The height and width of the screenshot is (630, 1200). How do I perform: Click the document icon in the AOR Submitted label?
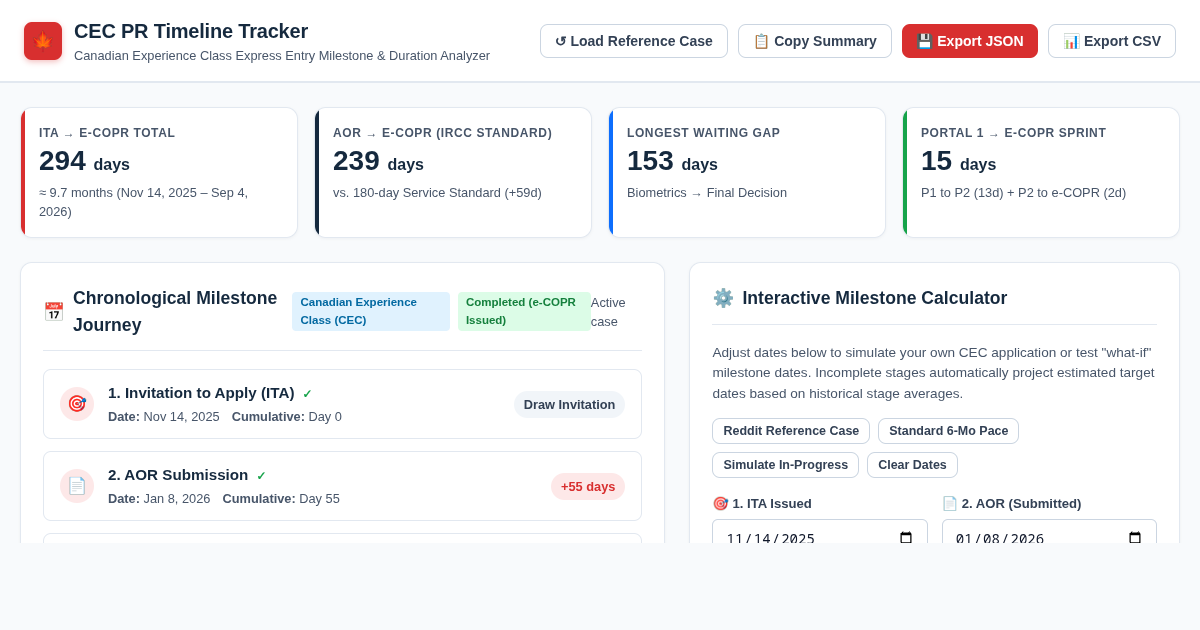[950, 503]
